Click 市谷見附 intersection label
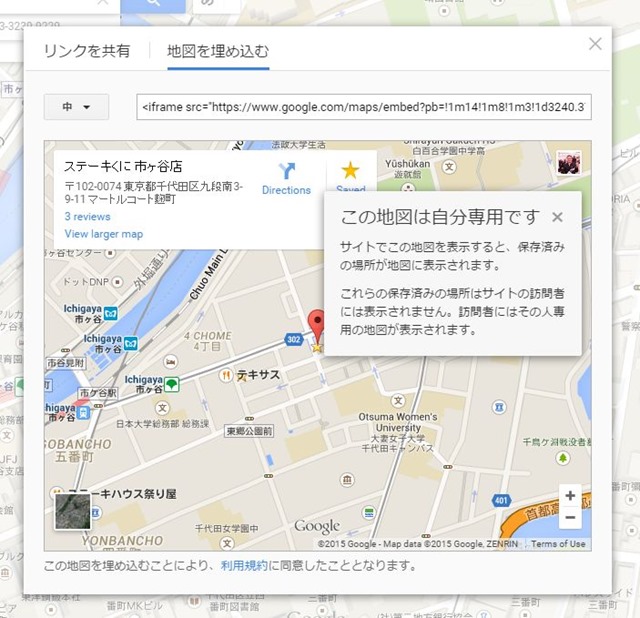Viewport: 640px width, 618px height. click(x=65, y=363)
